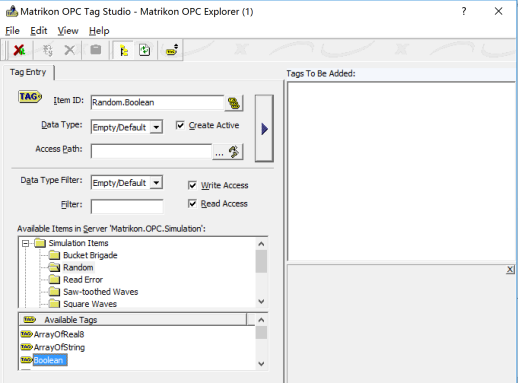Image resolution: width=518 pixels, height=383 pixels.
Task: Click the red X update-and-return toolbar icon
Action: 19,50
